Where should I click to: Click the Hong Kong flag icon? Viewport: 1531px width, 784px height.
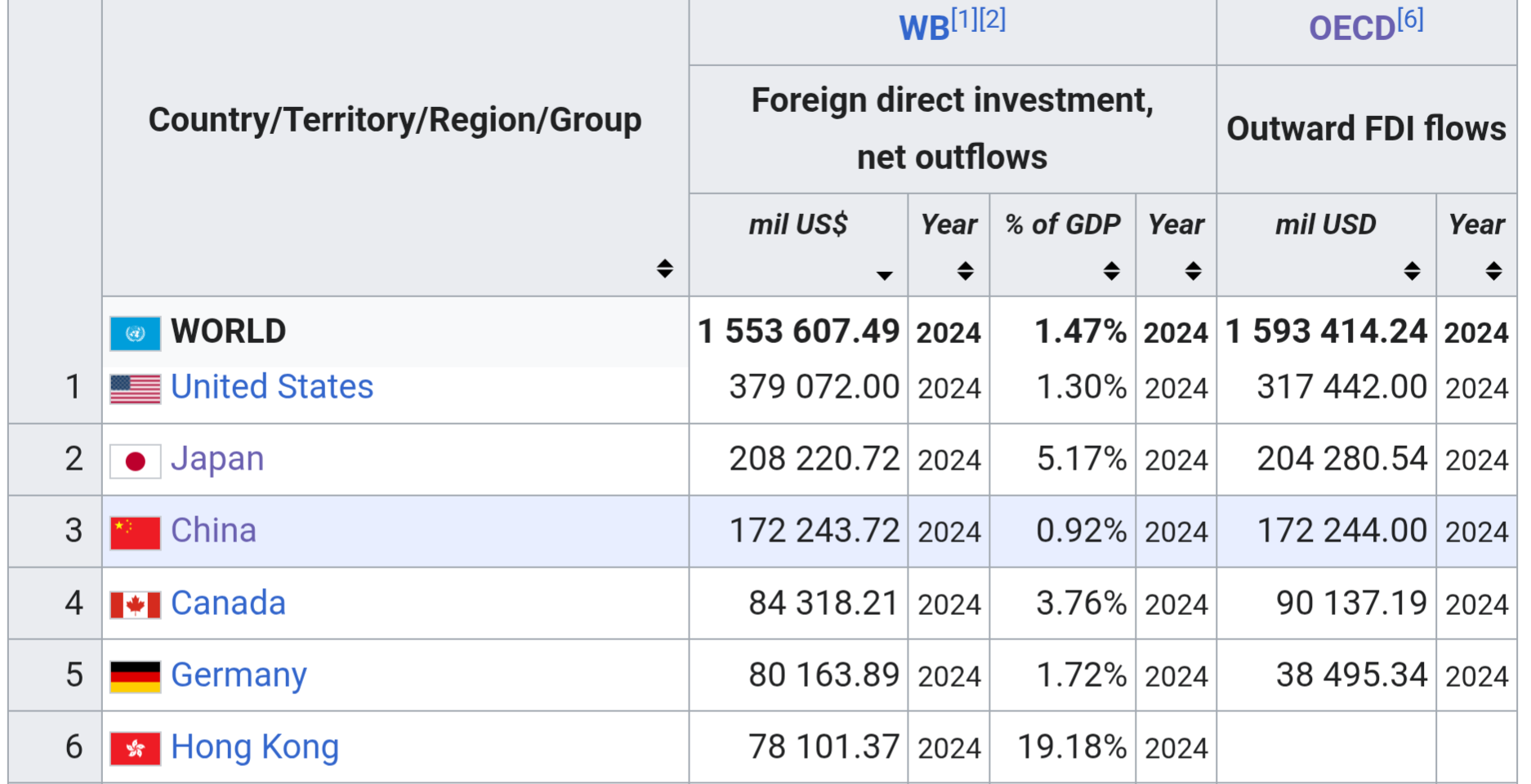coord(135,749)
